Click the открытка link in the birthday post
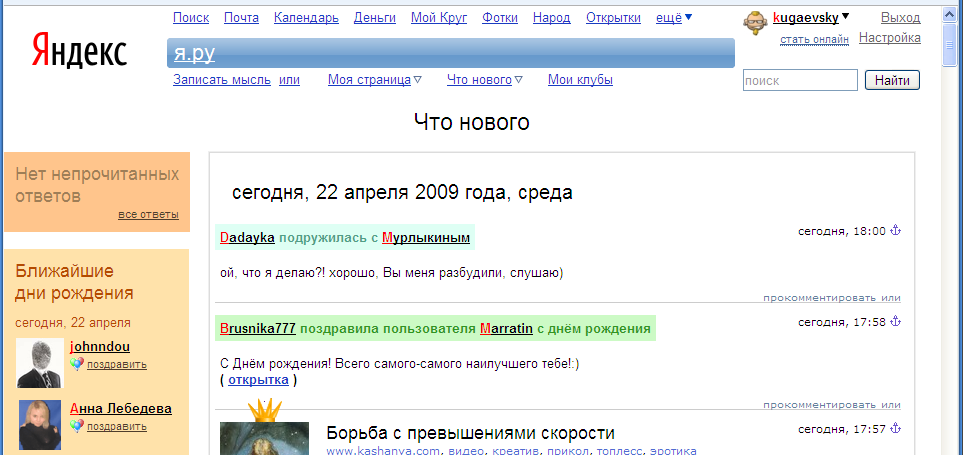963x455 pixels. coord(258,380)
